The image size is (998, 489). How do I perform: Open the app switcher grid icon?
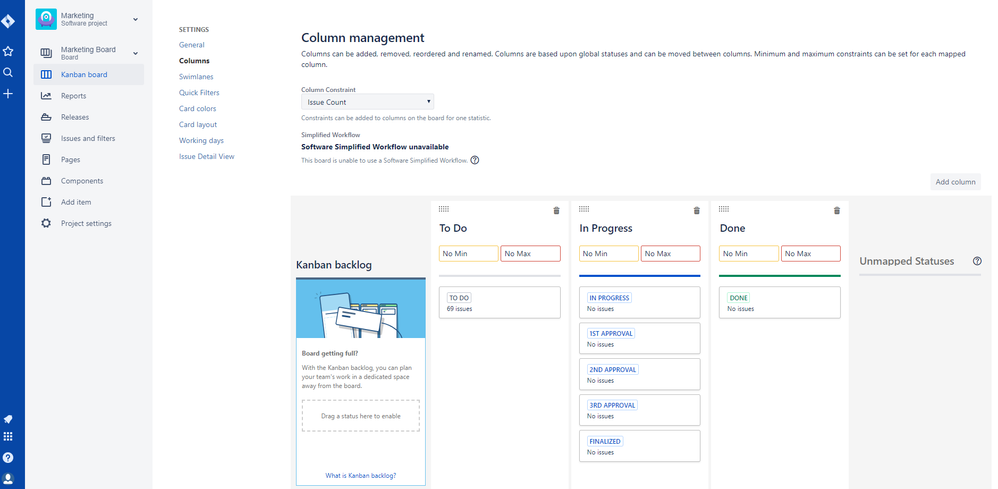click(x=8, y=437)
